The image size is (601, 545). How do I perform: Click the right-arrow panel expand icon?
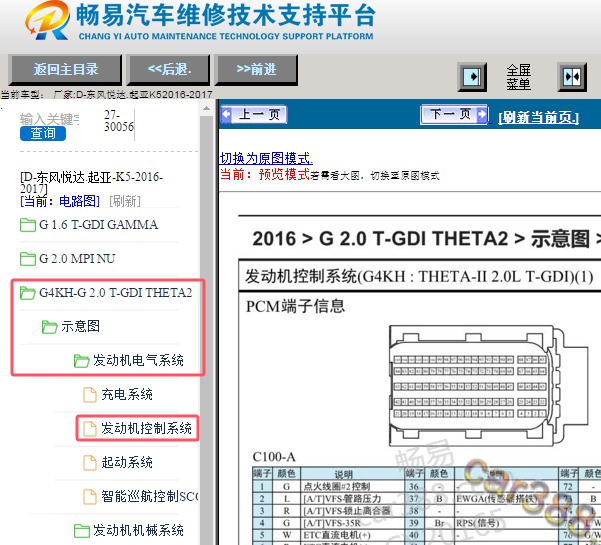472,77
